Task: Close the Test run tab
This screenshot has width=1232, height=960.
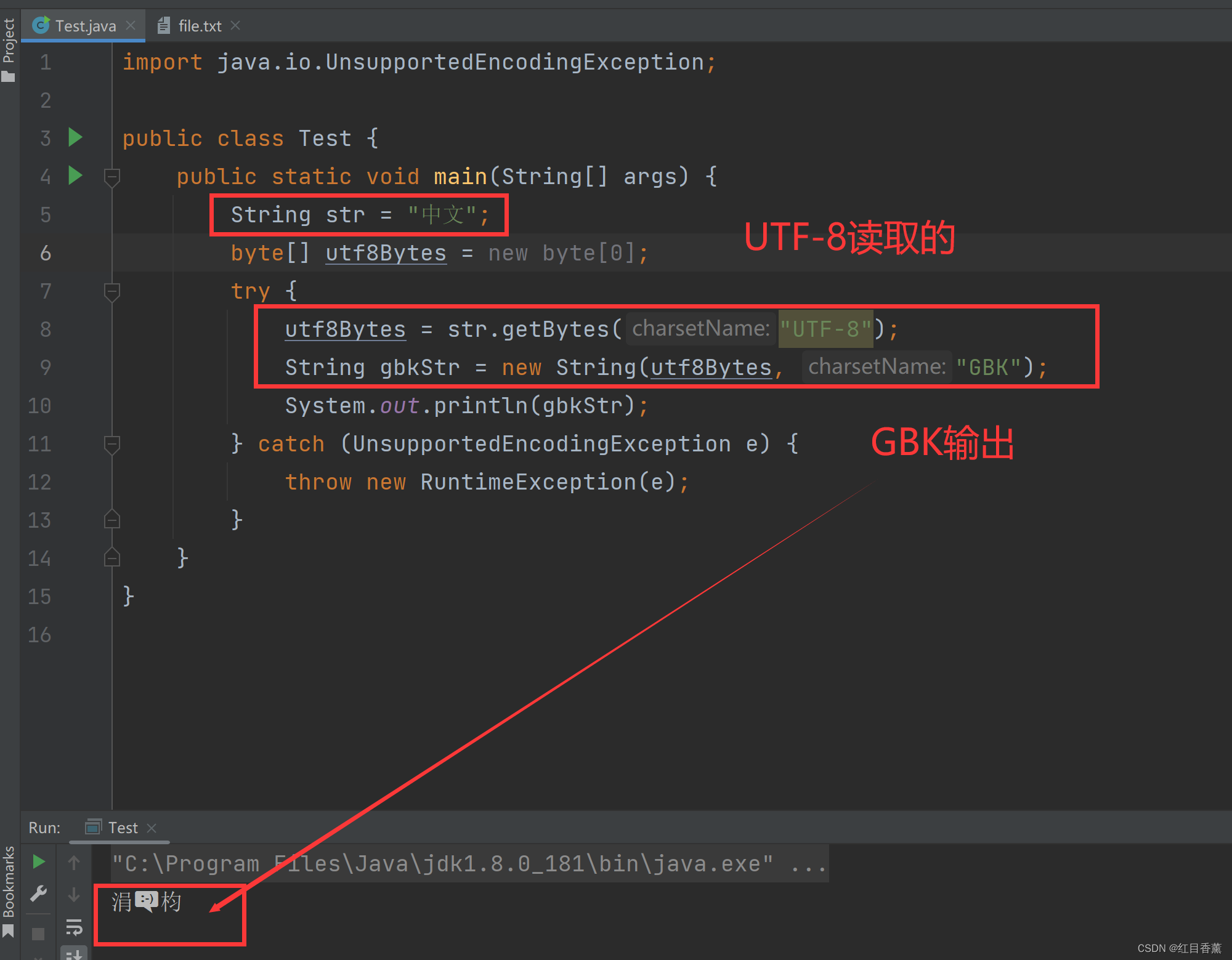Action: [x=152, y=828]
